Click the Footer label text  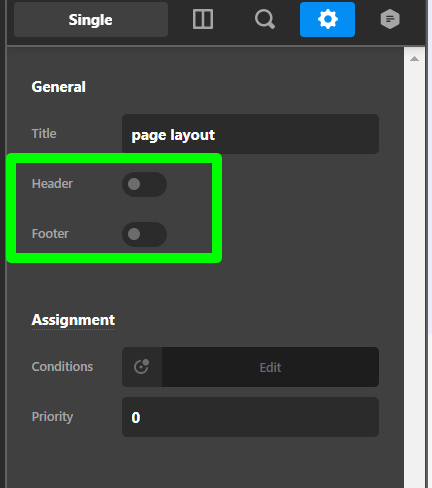(x=50, y=234)
